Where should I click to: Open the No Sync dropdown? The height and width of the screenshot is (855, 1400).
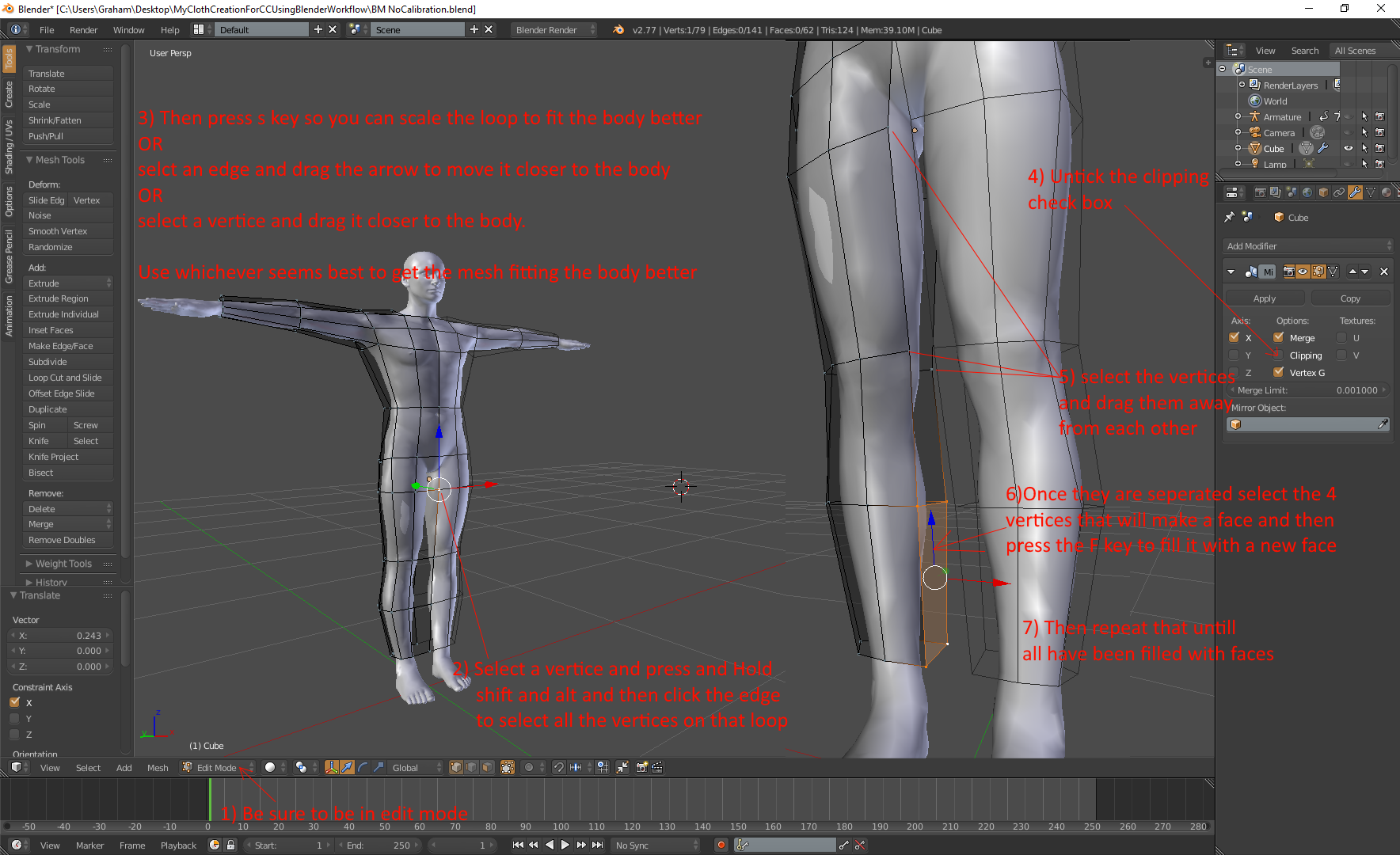(656, 845)
